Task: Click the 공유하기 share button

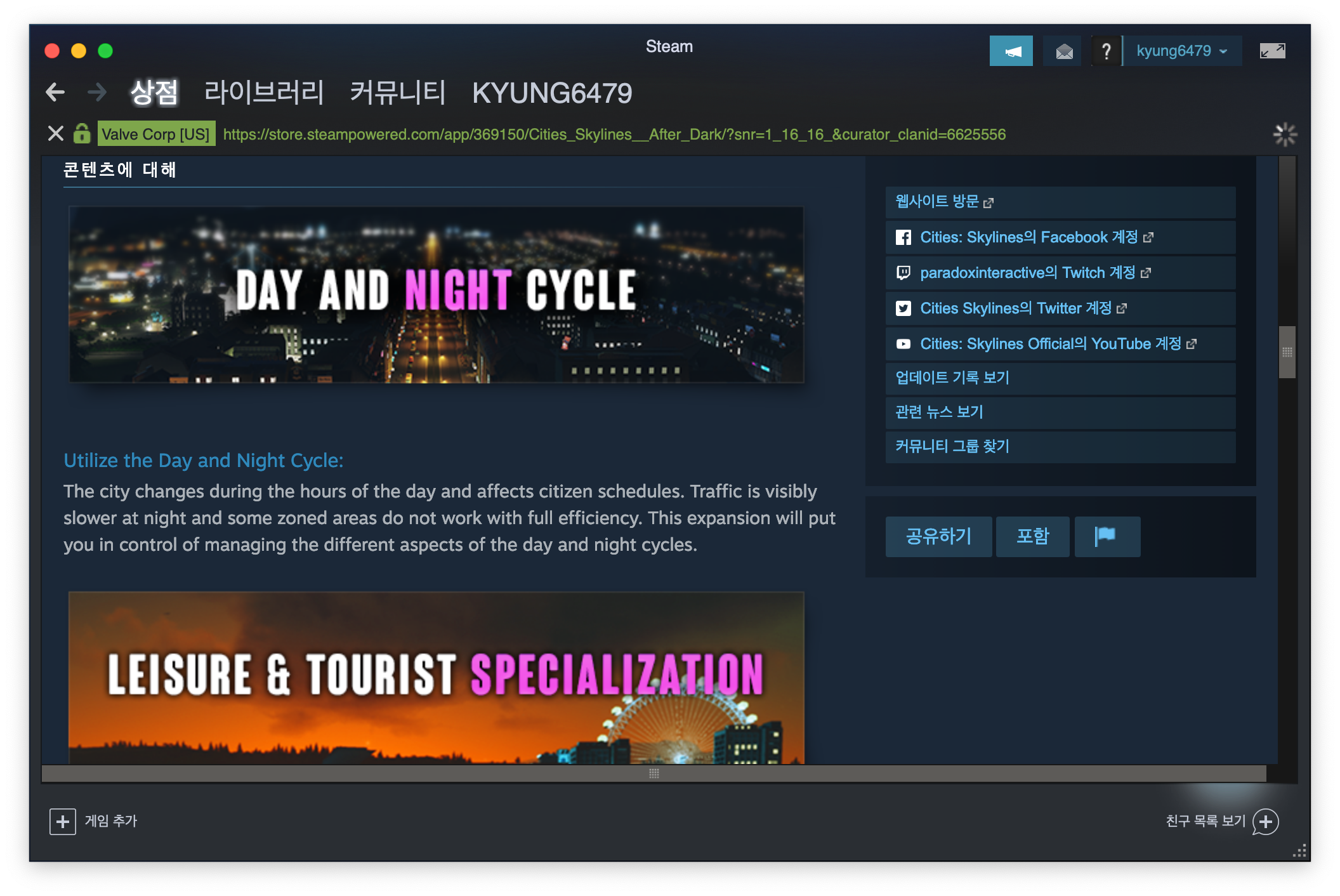Action: tap(938, 536)
